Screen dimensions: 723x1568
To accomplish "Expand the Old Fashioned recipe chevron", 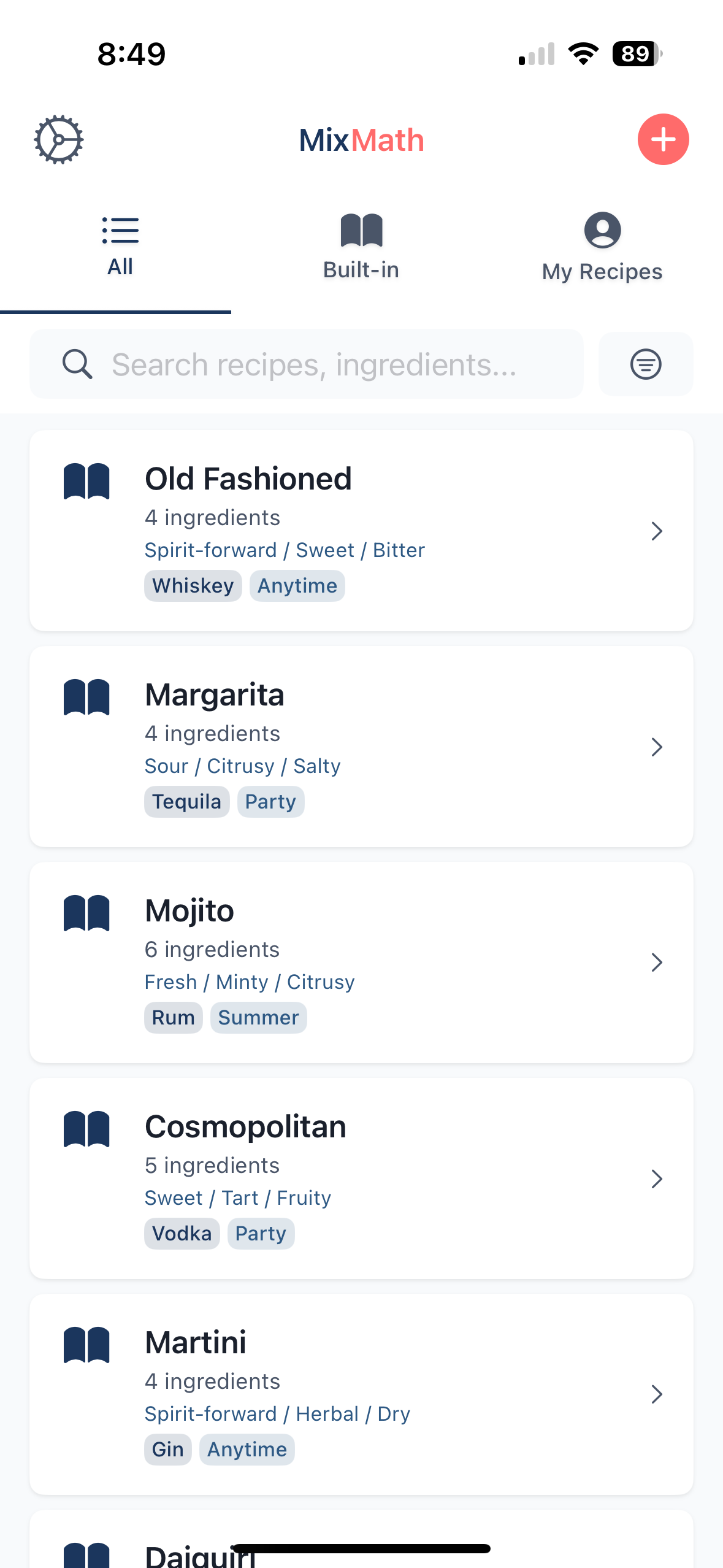I will click(x=657, y=531).
